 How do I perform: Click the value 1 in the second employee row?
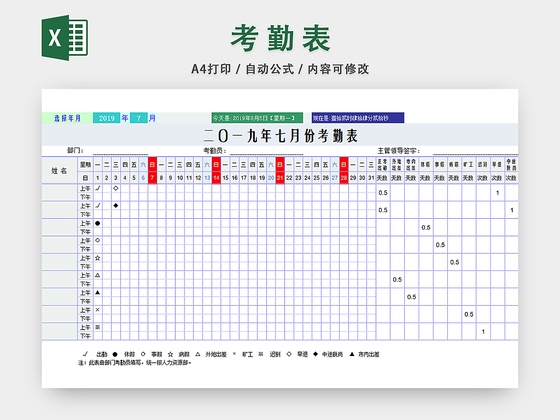[512, 210]
